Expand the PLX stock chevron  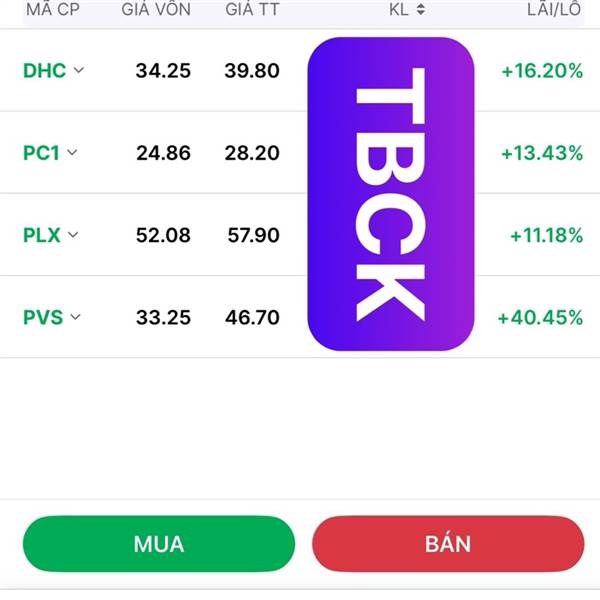tap(73, 236)
